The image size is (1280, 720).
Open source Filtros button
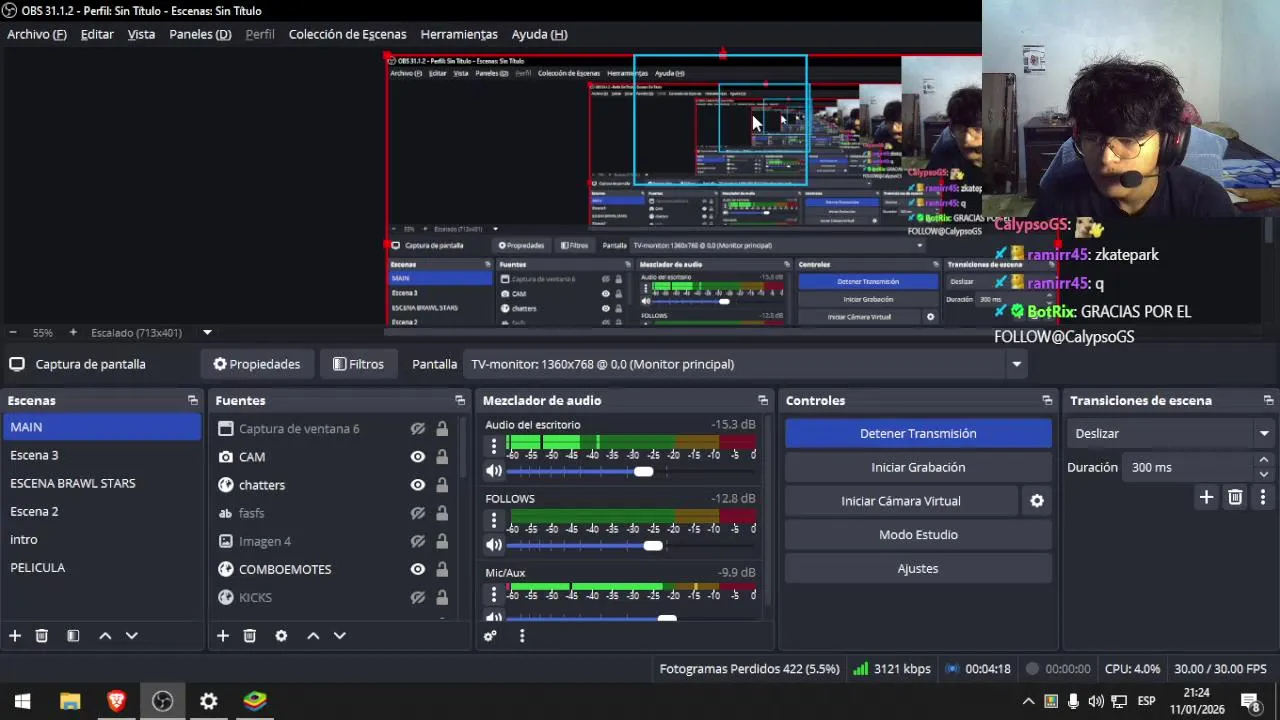point(358,364)
